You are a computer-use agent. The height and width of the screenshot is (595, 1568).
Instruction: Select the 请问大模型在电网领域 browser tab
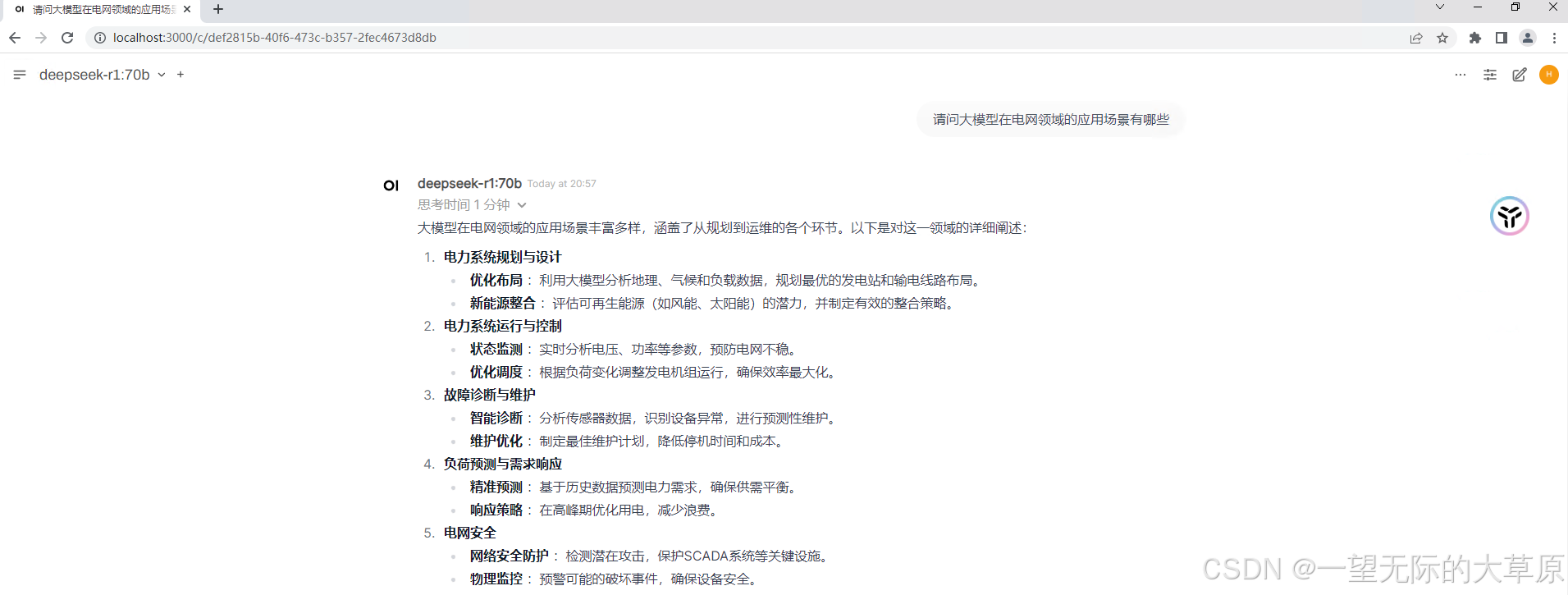(103, 10)
